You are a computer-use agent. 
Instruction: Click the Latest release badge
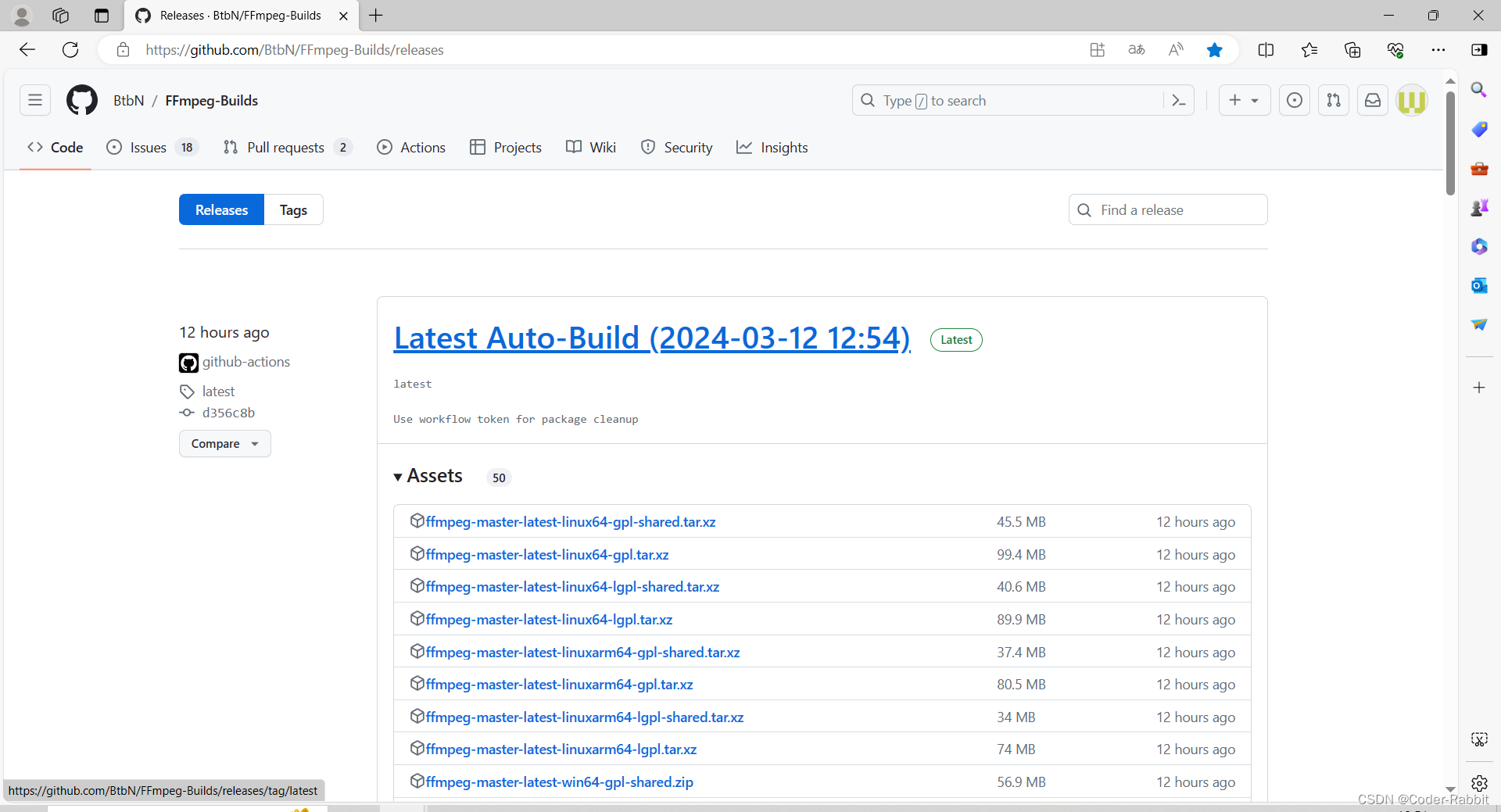pyautogui.click(x=956, y=340)
